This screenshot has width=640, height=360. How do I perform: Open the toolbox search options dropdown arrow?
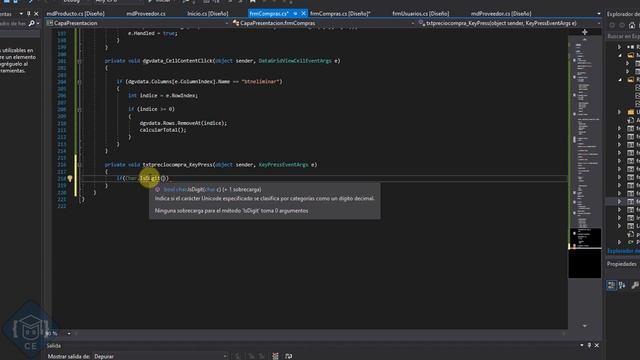38,24
